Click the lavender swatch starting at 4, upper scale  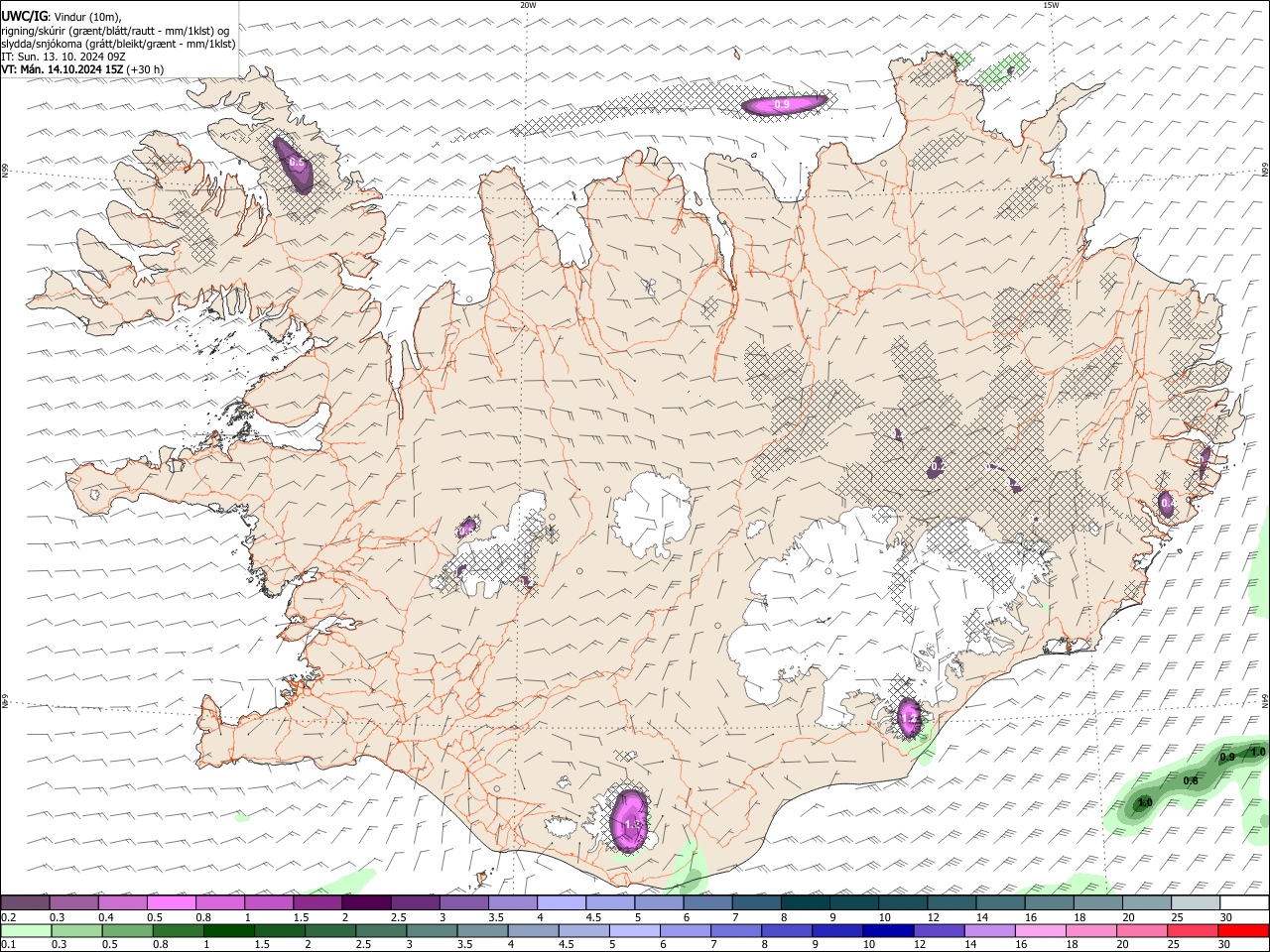(x=562, y=902)
